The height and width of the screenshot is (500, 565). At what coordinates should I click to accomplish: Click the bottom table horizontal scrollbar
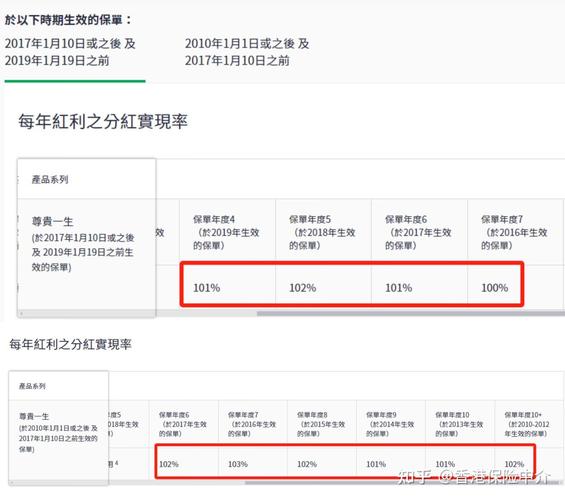404,483
